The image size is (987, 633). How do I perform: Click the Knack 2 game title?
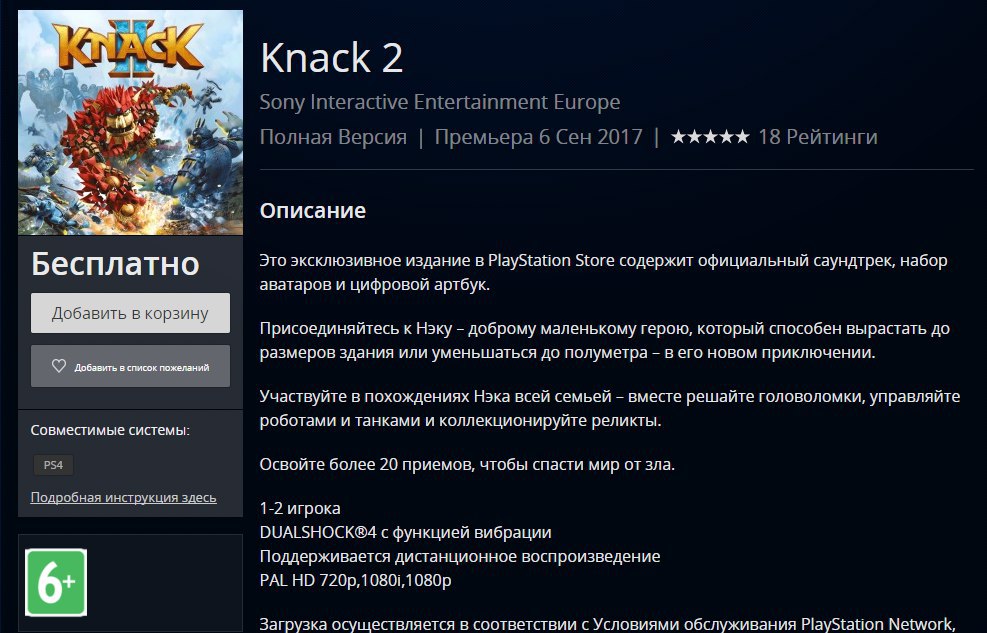(x=332, y=58)
